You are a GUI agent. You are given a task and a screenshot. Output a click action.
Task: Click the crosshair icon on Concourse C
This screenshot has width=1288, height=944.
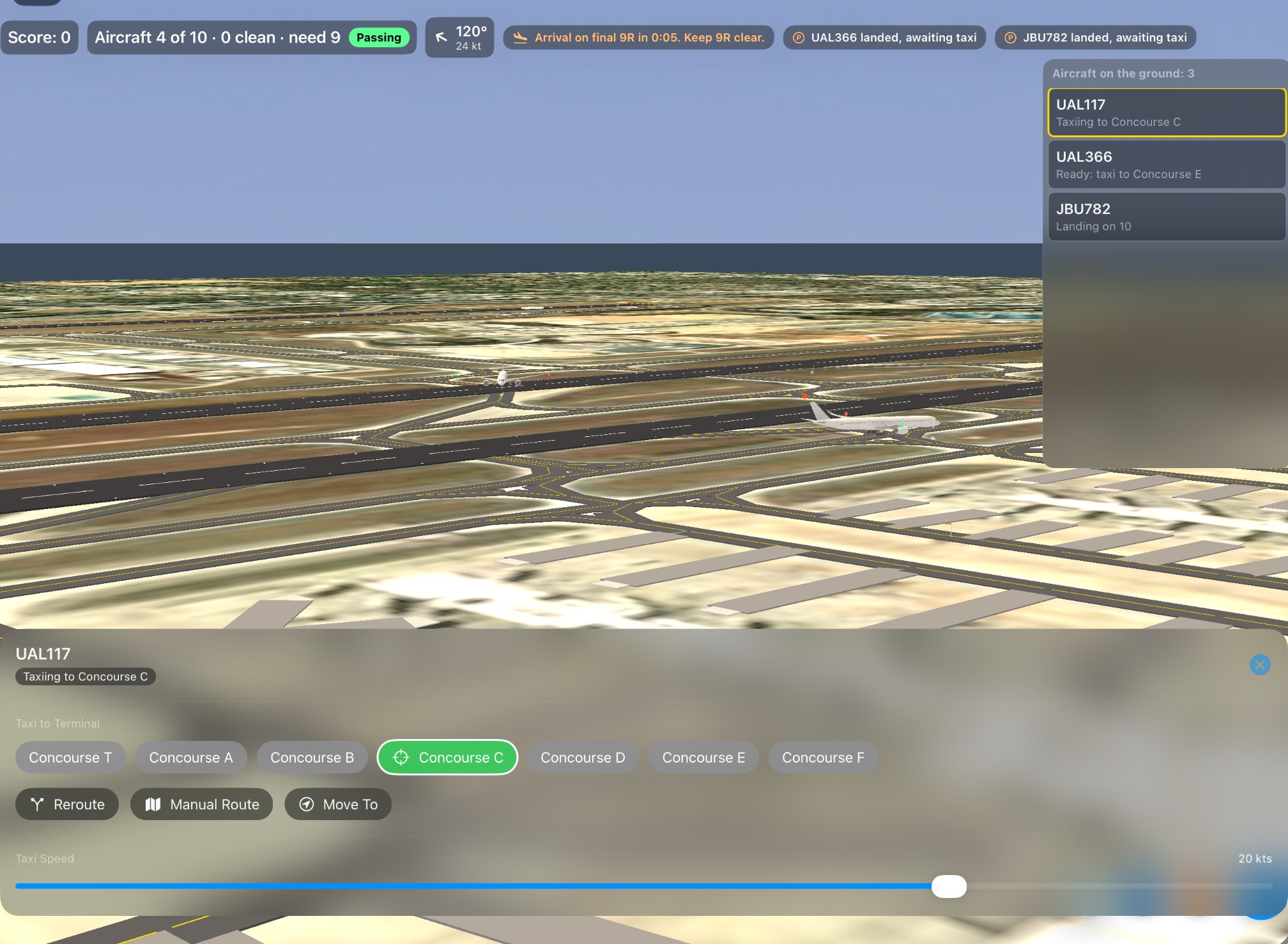401,757
